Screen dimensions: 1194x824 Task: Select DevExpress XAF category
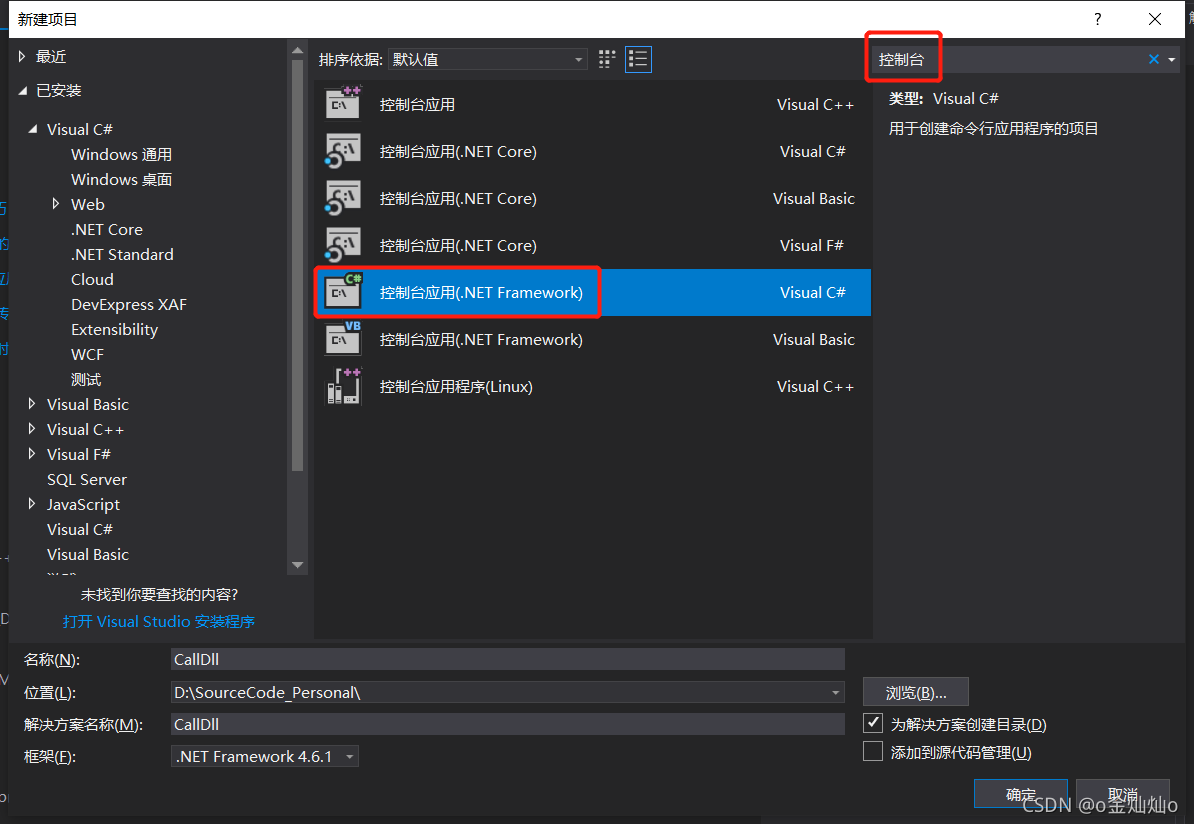(x=129, y=305)
